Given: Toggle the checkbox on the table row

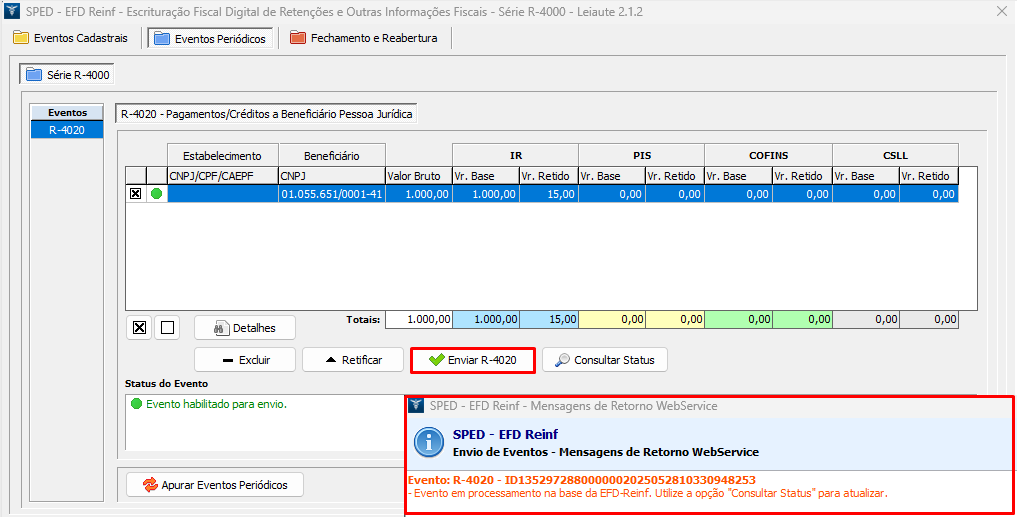Looking at the screenshot, I should tap(136, 194).
